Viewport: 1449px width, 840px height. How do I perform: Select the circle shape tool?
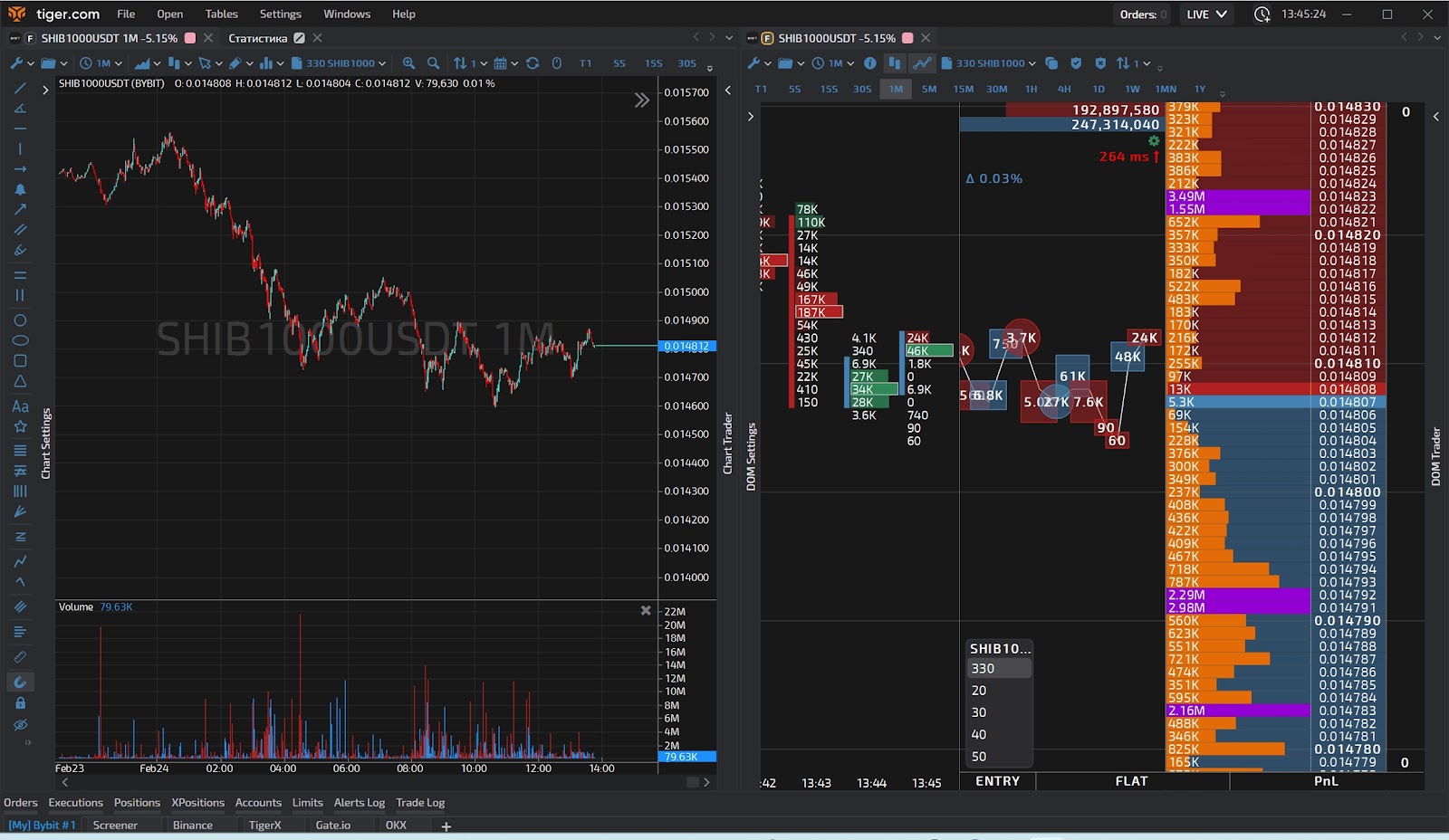20,320
